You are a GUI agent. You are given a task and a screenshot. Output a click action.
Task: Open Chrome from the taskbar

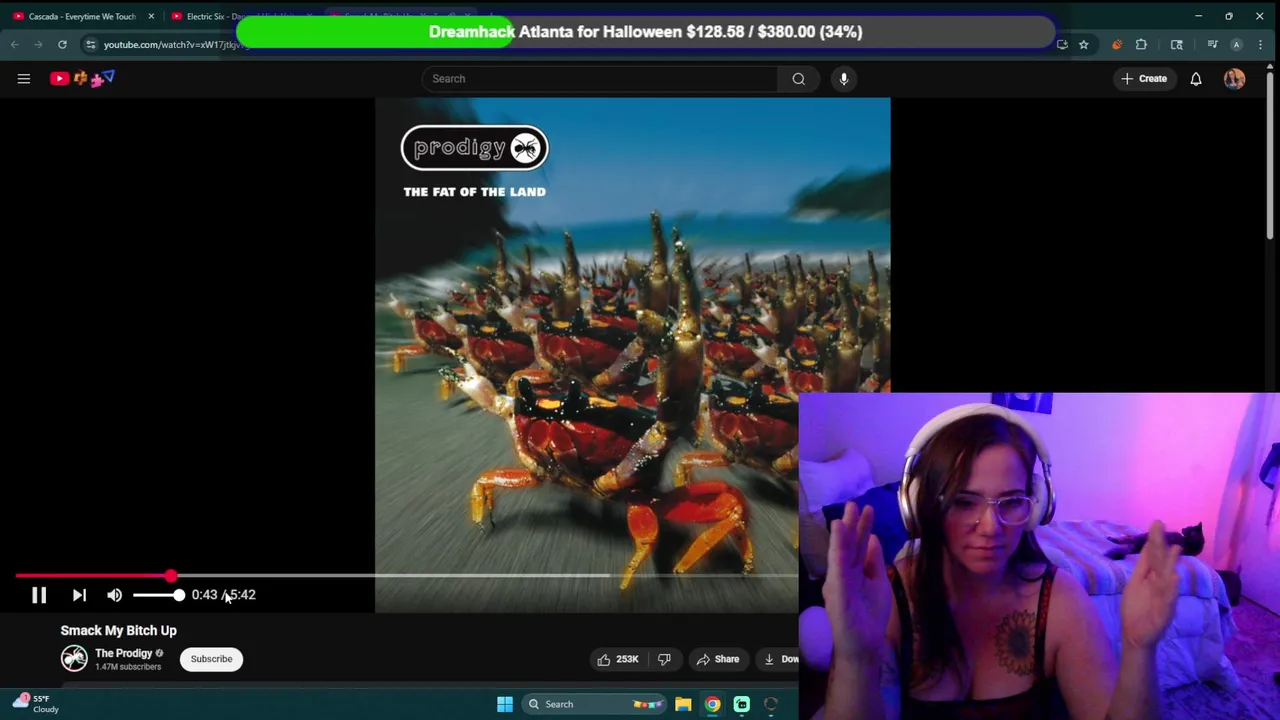tap(712, 704)
